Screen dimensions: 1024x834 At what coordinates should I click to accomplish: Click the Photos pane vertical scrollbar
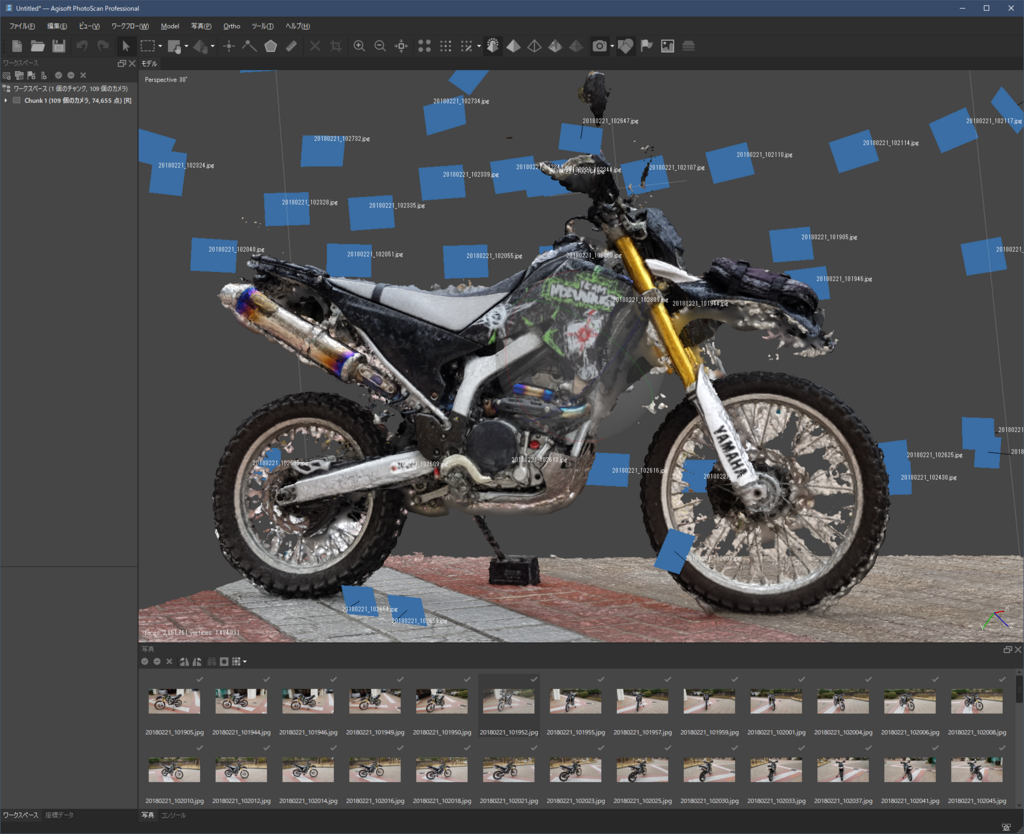pos(1019,741)
